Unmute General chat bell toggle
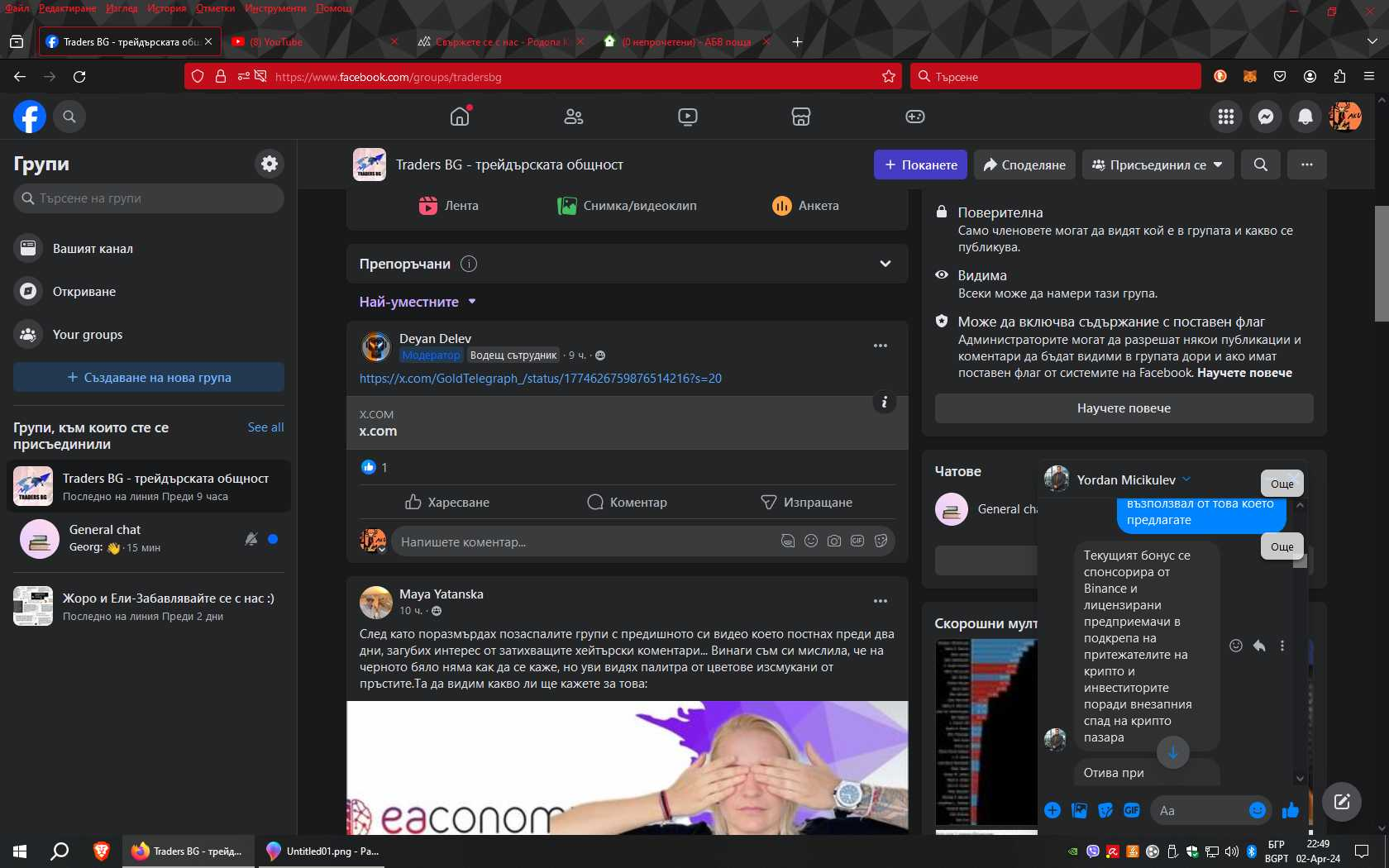The width and height of the screenshot is (1389, 868). coord(251,539)
